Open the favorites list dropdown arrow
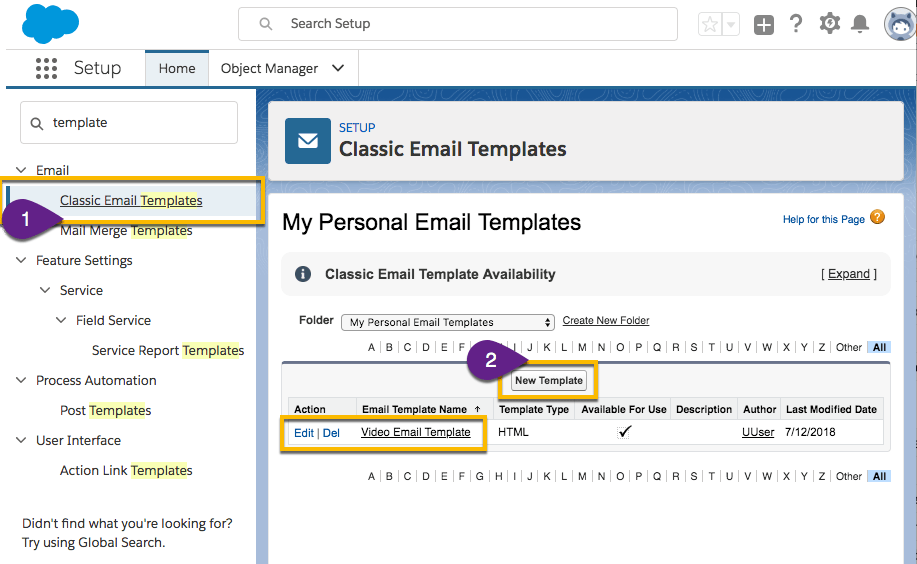This screenshot has width=917, height=564. (x=730, y=25)
